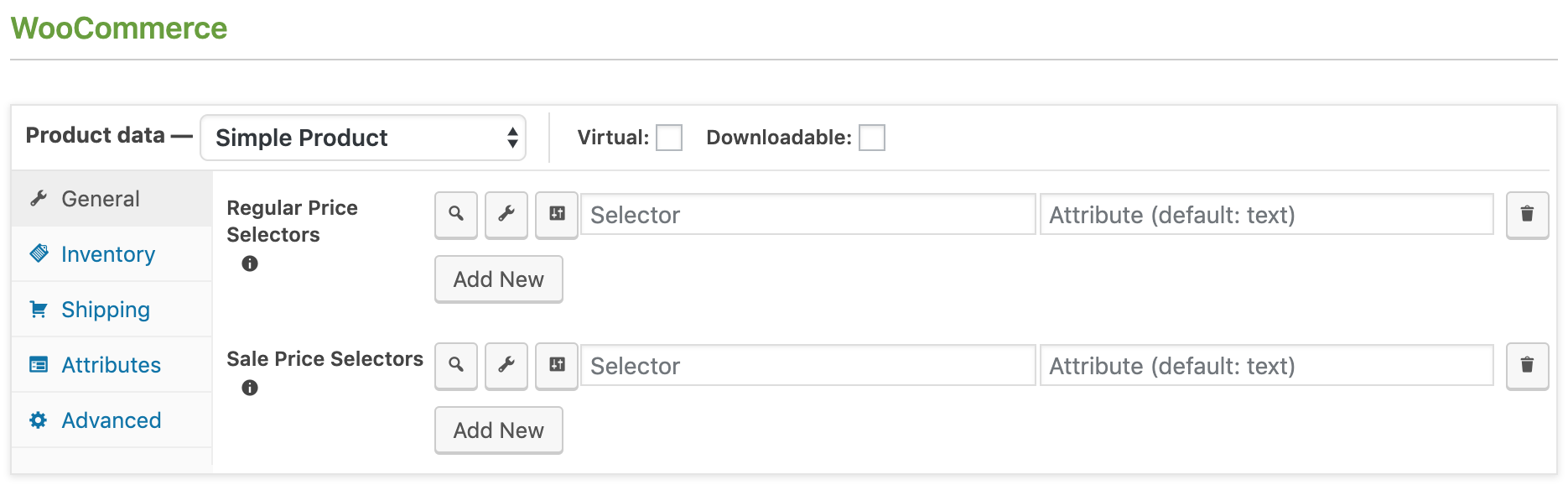Click the search icon for Sale Price selector

tap(456, 366)
